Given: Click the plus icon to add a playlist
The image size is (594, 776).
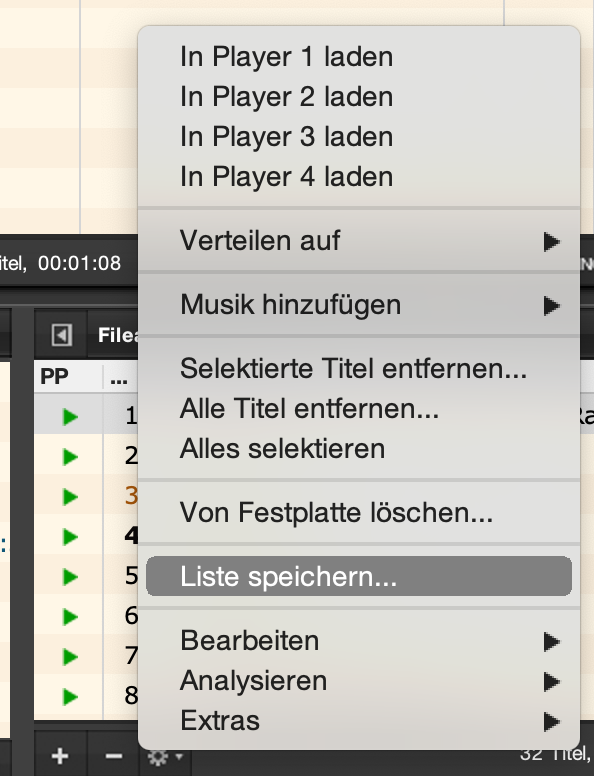Looking at the screenshot, I should (x=60, y=756).
